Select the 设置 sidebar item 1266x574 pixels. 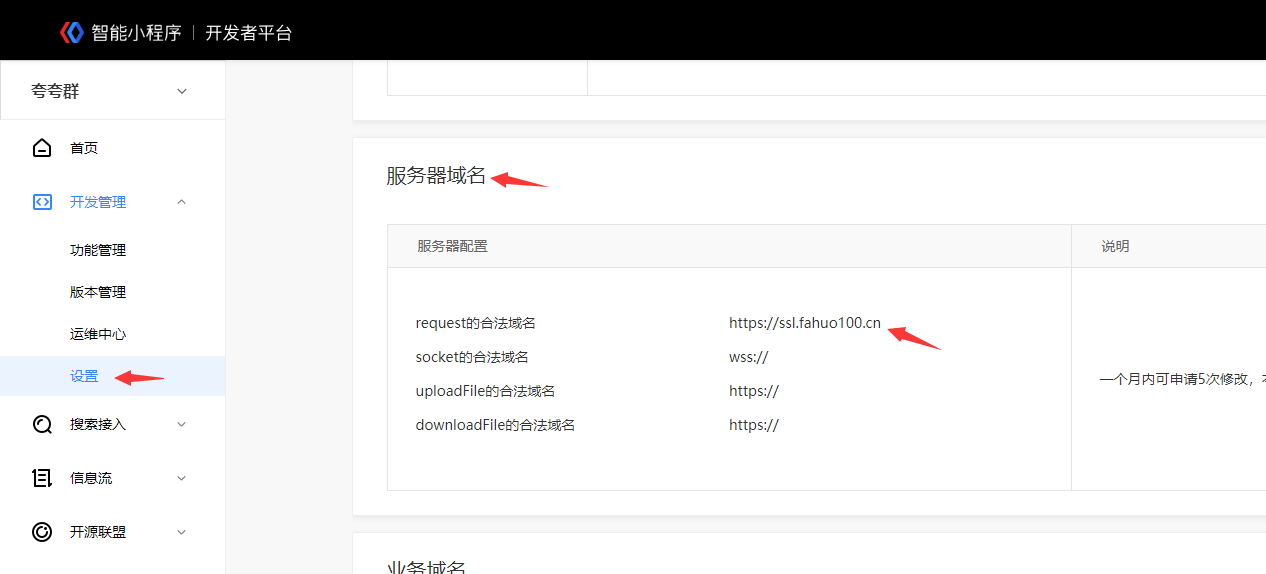pyautogui.click(x=85, y=376)
